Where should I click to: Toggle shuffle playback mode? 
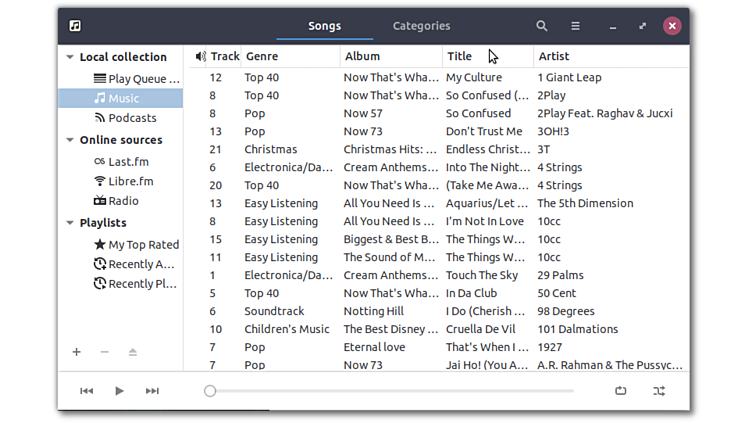click(x=659, y=391)
